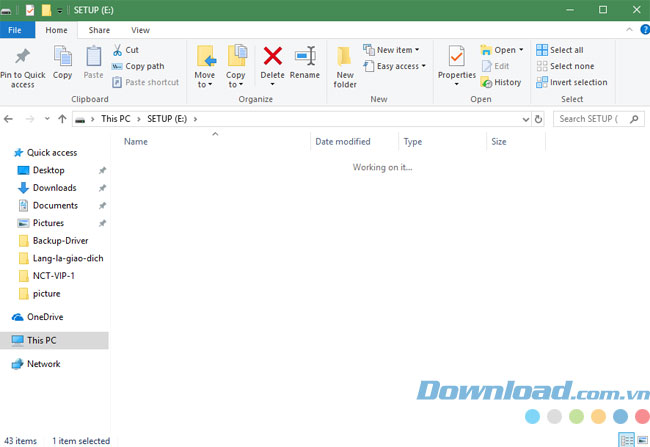Expand the Delete options arrow
Screen dimensions: 650x447
[272, 85]
